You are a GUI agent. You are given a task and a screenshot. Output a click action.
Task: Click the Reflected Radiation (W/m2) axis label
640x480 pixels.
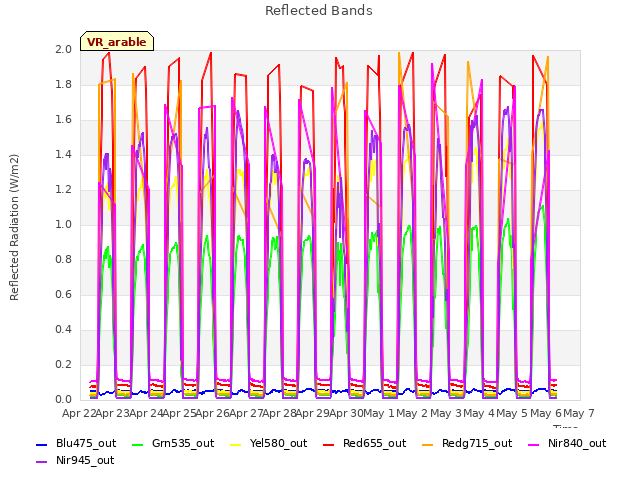pos(14,227)
